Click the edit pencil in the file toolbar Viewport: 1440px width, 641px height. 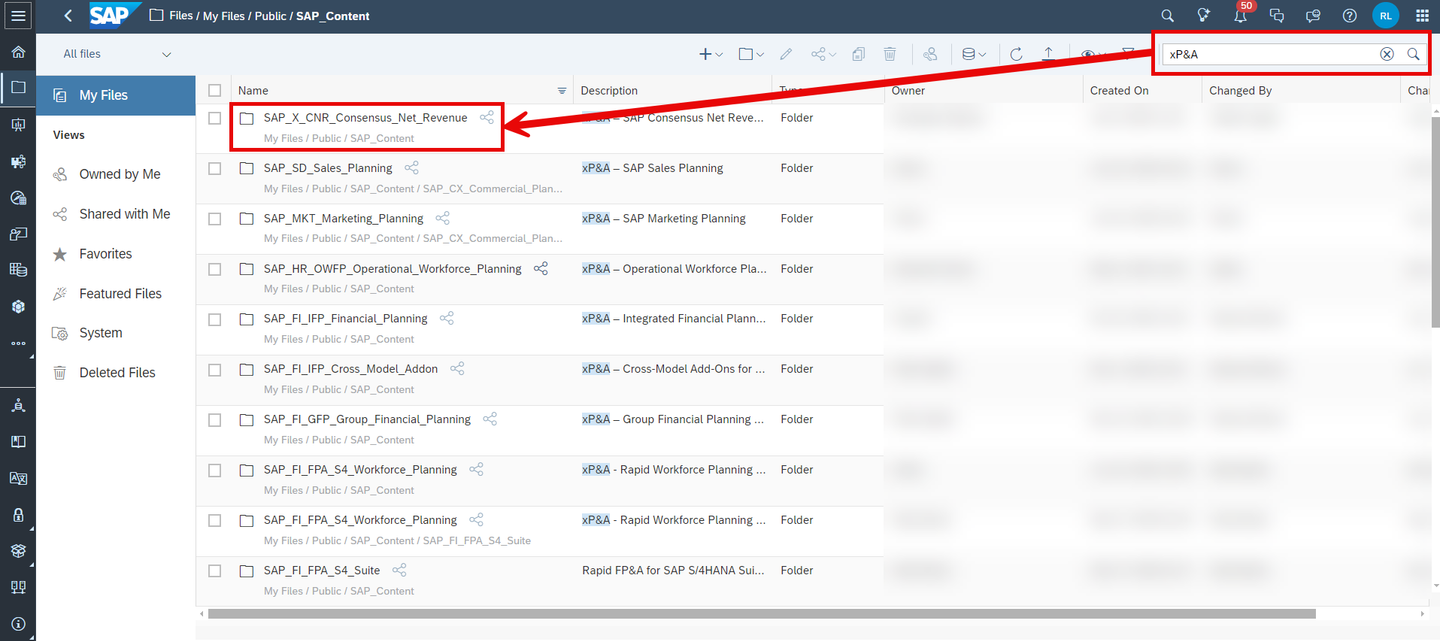[786, 54]
